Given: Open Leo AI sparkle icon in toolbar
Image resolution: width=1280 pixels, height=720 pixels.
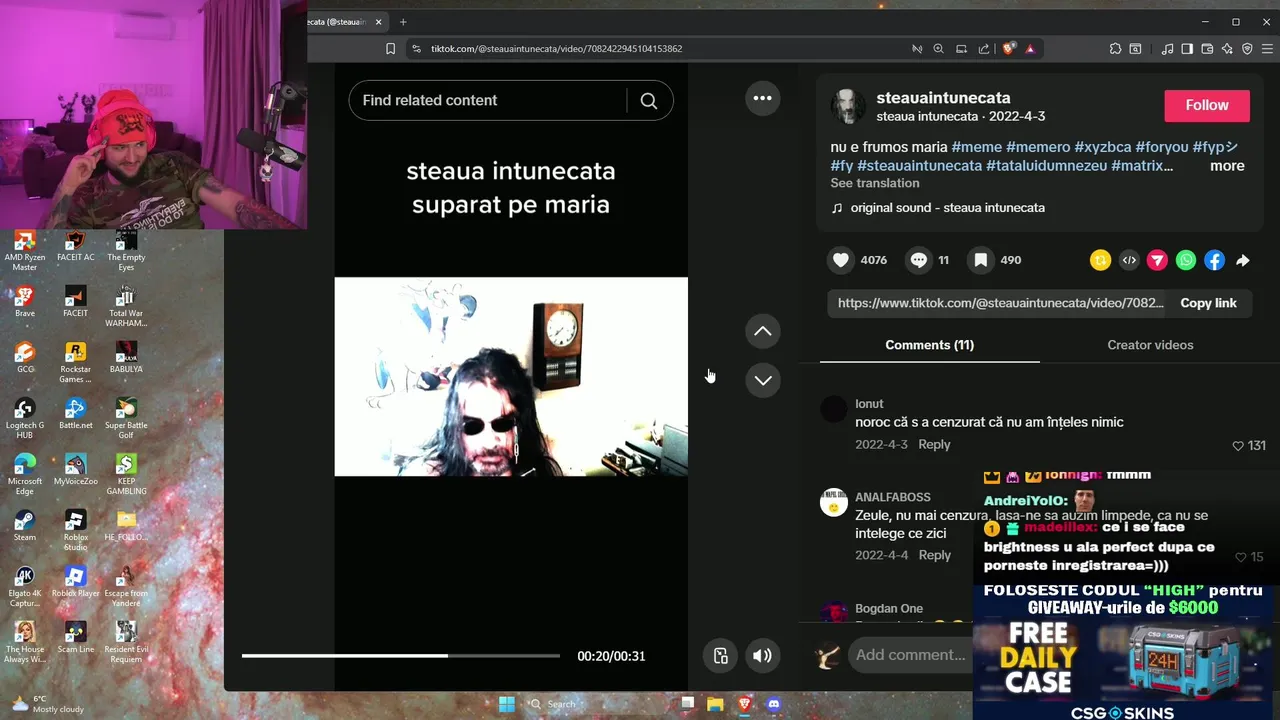Looking at the screenshot, I should [x=1227, y=48].
